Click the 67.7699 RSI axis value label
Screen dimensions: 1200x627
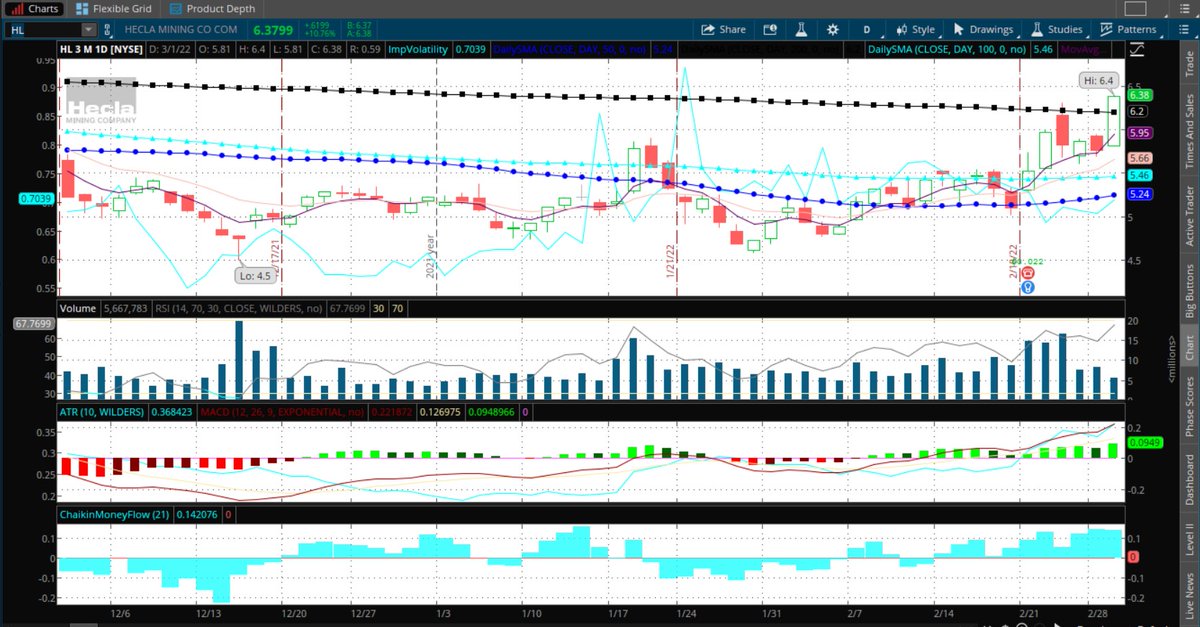point(34,324)
